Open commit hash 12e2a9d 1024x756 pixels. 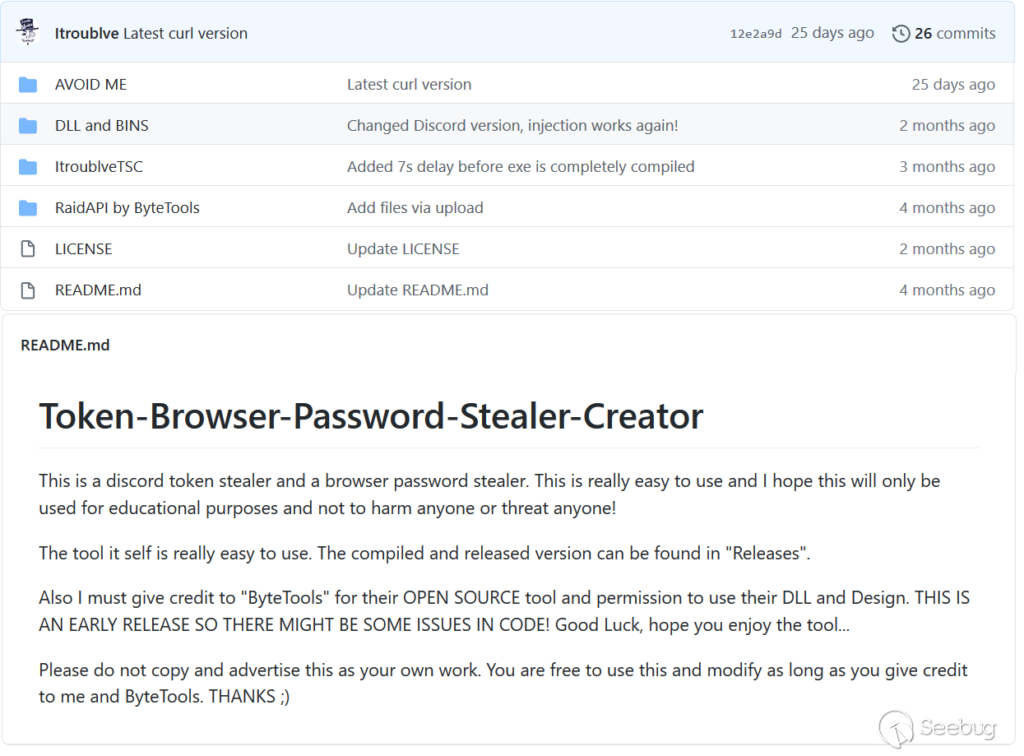[756, 34]
